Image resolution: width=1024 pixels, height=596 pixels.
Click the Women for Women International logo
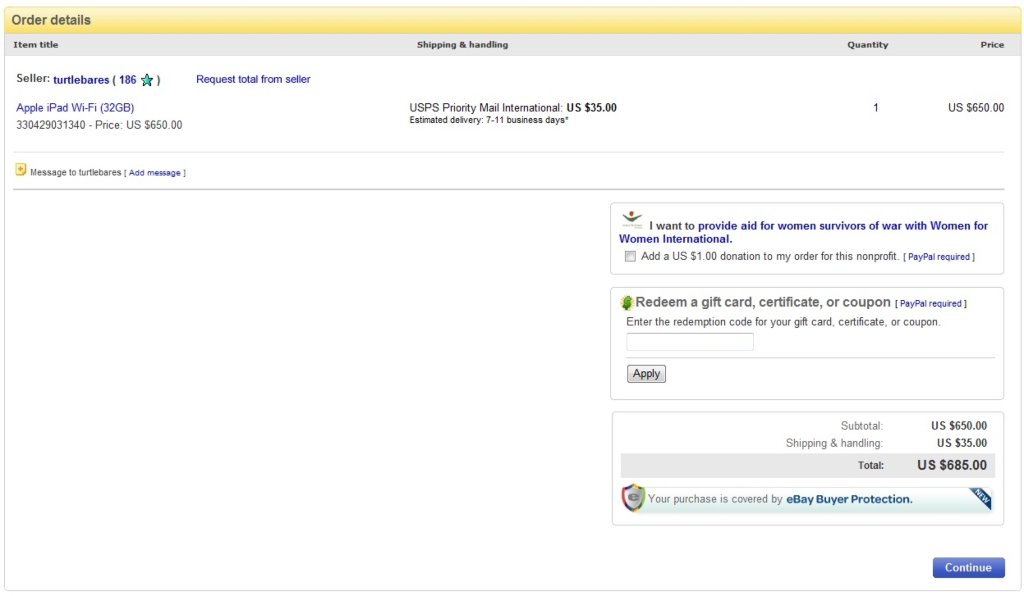click(x=632, y=219)
